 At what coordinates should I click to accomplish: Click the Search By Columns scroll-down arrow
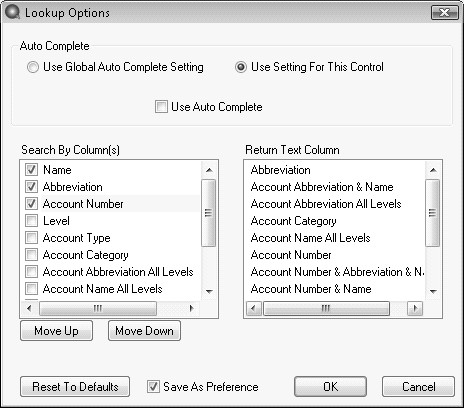click(x=209, y=291)
